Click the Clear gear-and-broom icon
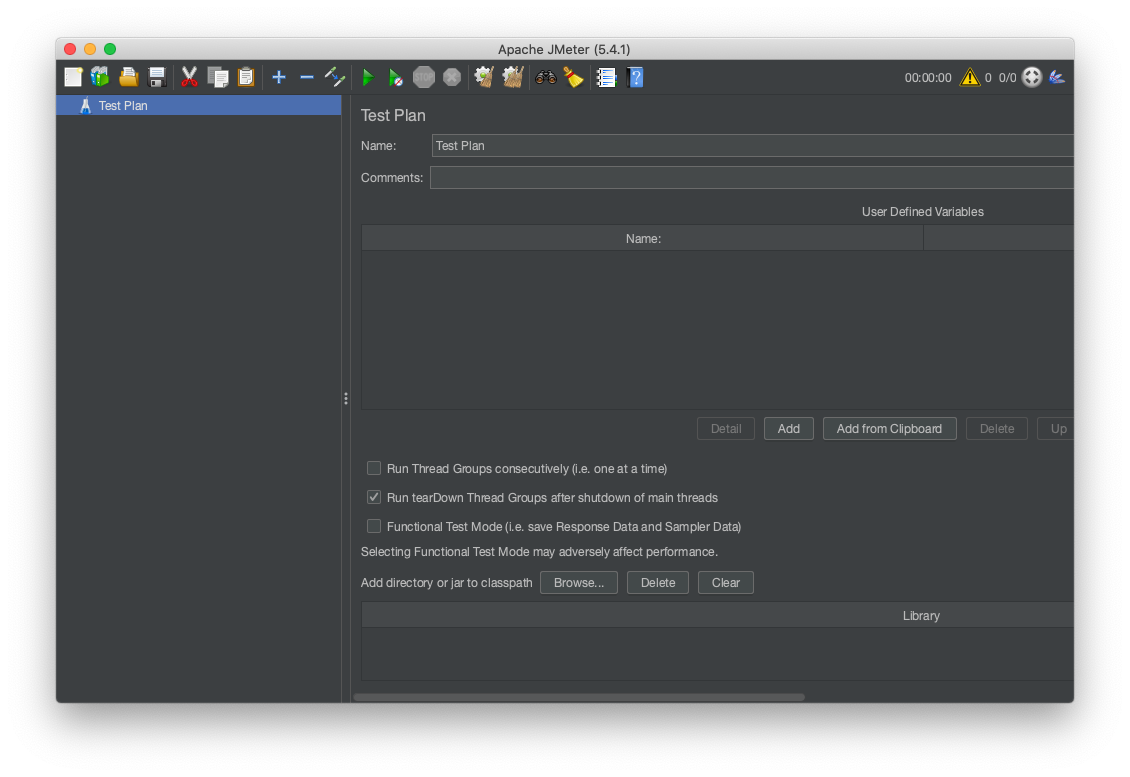This screenshot has width=1130, height=777. [x=484, y=77]
